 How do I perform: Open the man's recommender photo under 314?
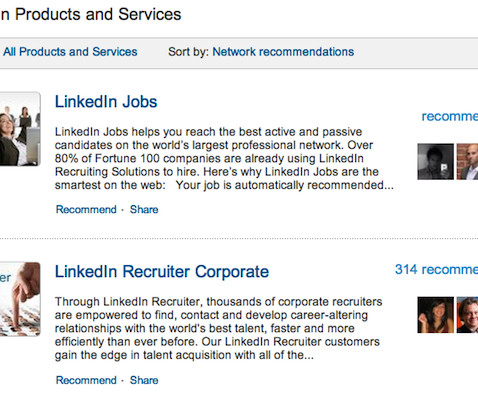pos(467,315)
